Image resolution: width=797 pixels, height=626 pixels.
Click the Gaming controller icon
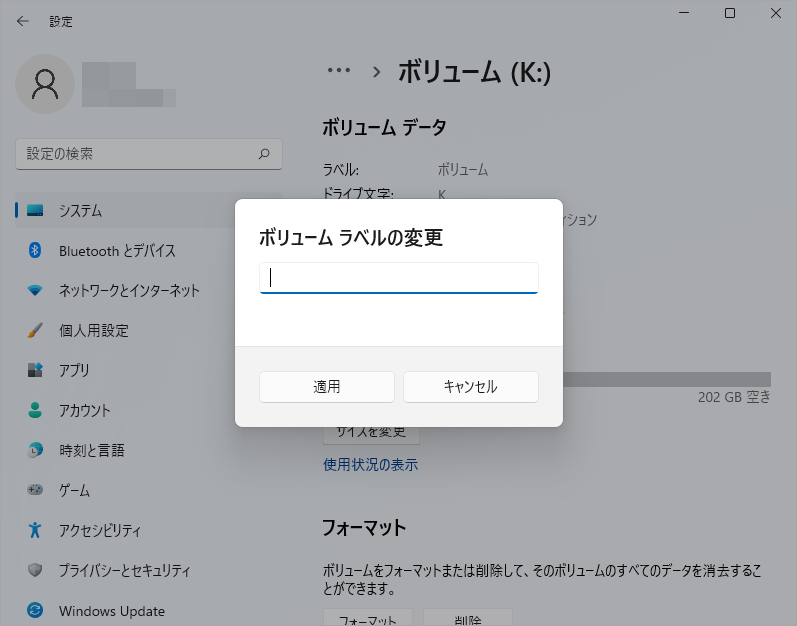(35, 490)
